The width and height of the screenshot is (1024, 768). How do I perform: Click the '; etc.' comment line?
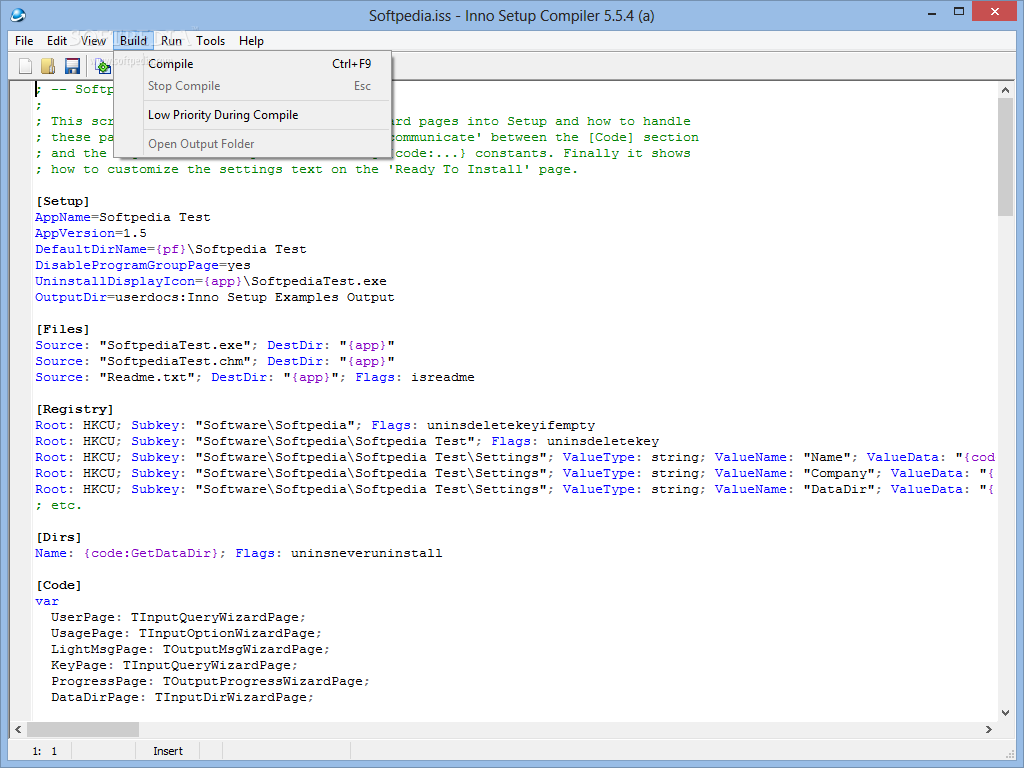click(x=59, y=505)
